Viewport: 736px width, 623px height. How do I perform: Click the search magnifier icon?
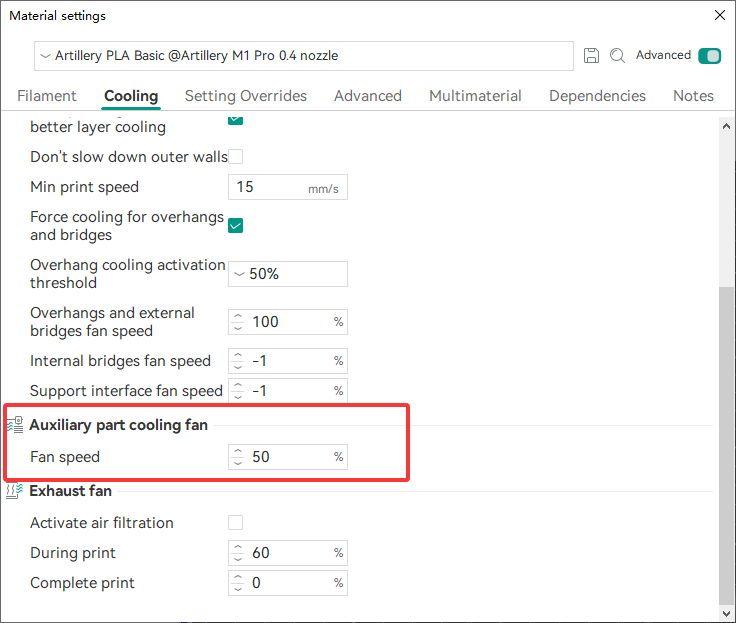pyautogui.click(x=618, y=56)
